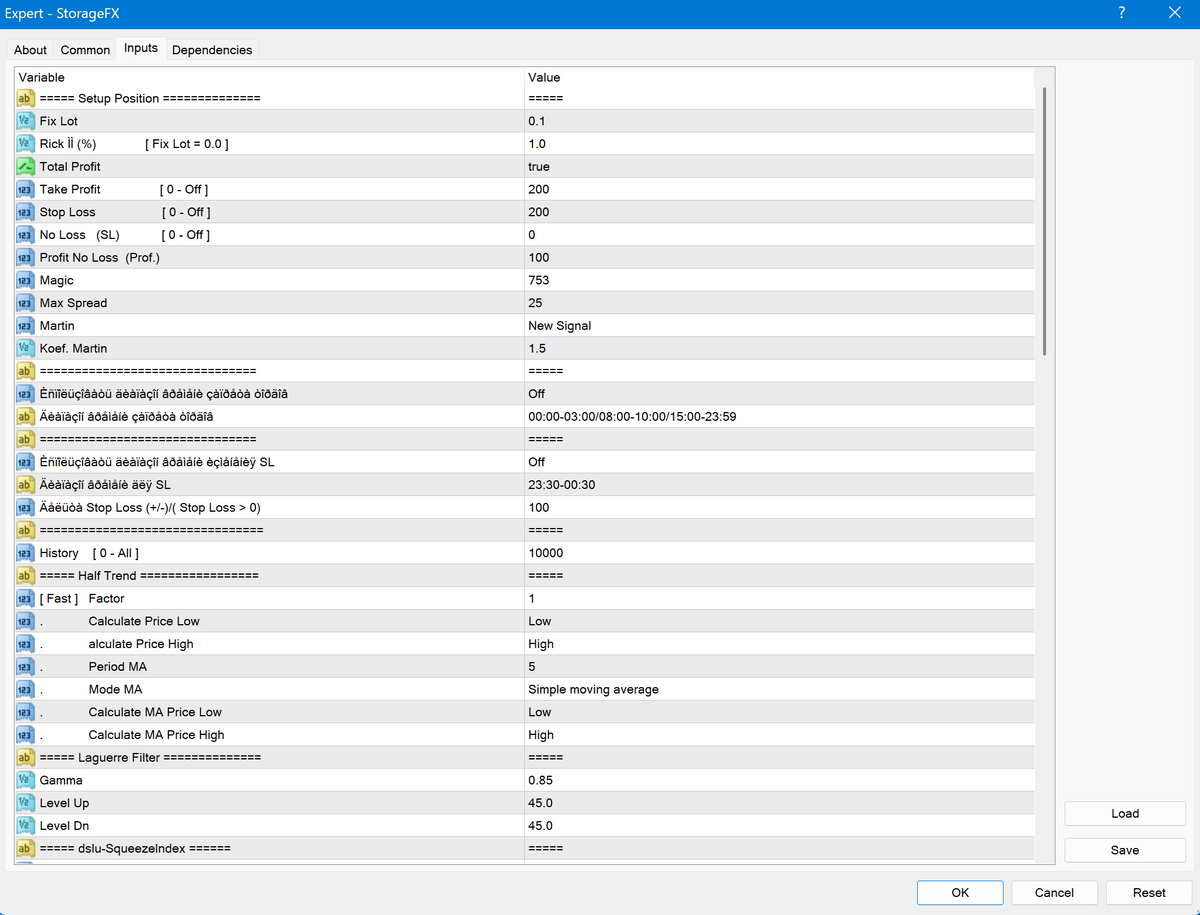Switch to the Common tab
Image resolution: width=1200 pixels, height=915 pixels.
(x=85, y=50)
